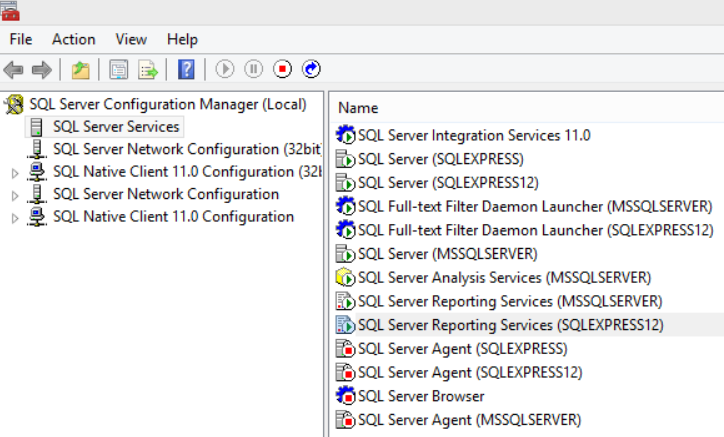Screen dimensions: 724x437
Task: Click Reporting Services (SQLEXPRESS12) report icon
Action: click(345, 325)
